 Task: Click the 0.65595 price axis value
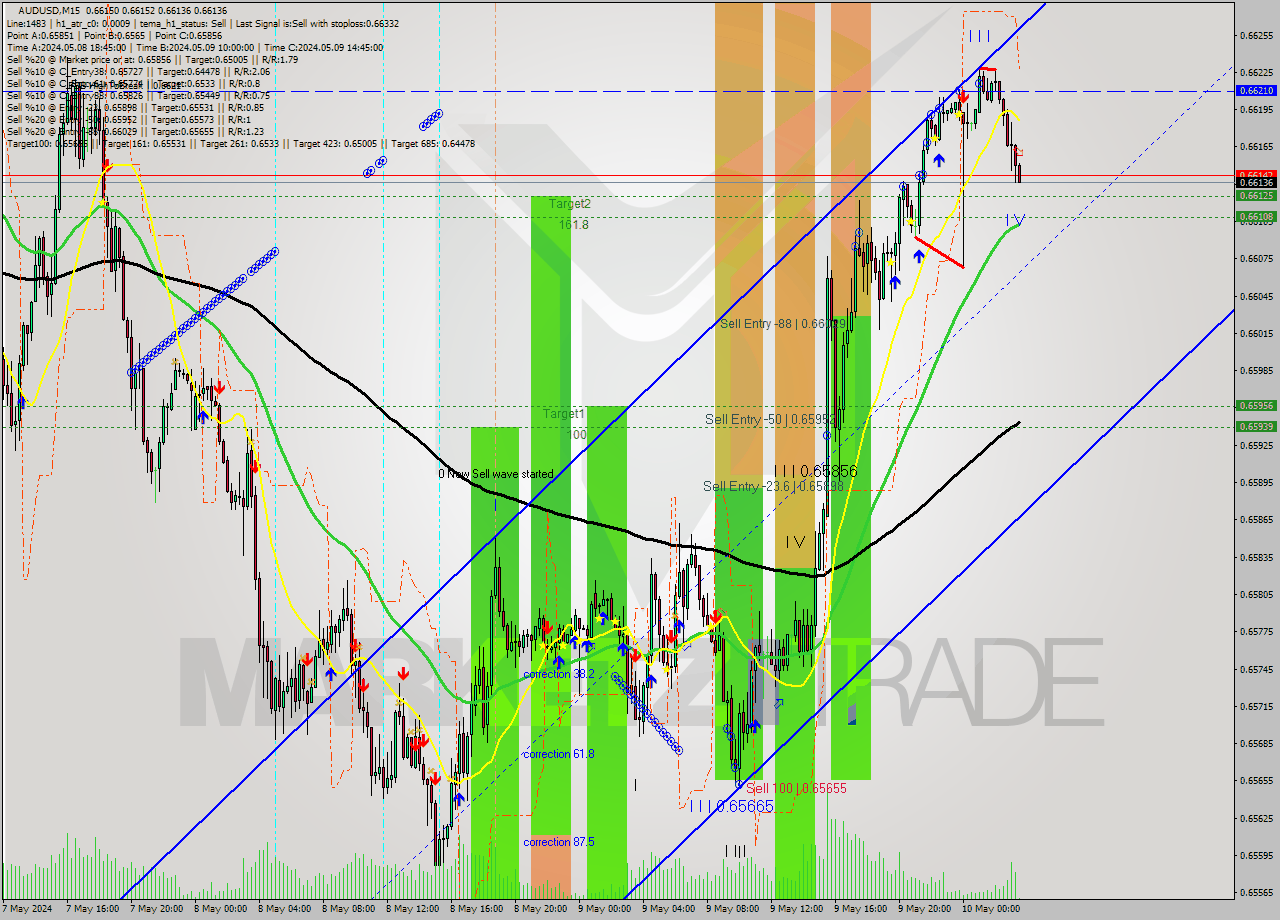(1256, 856)
